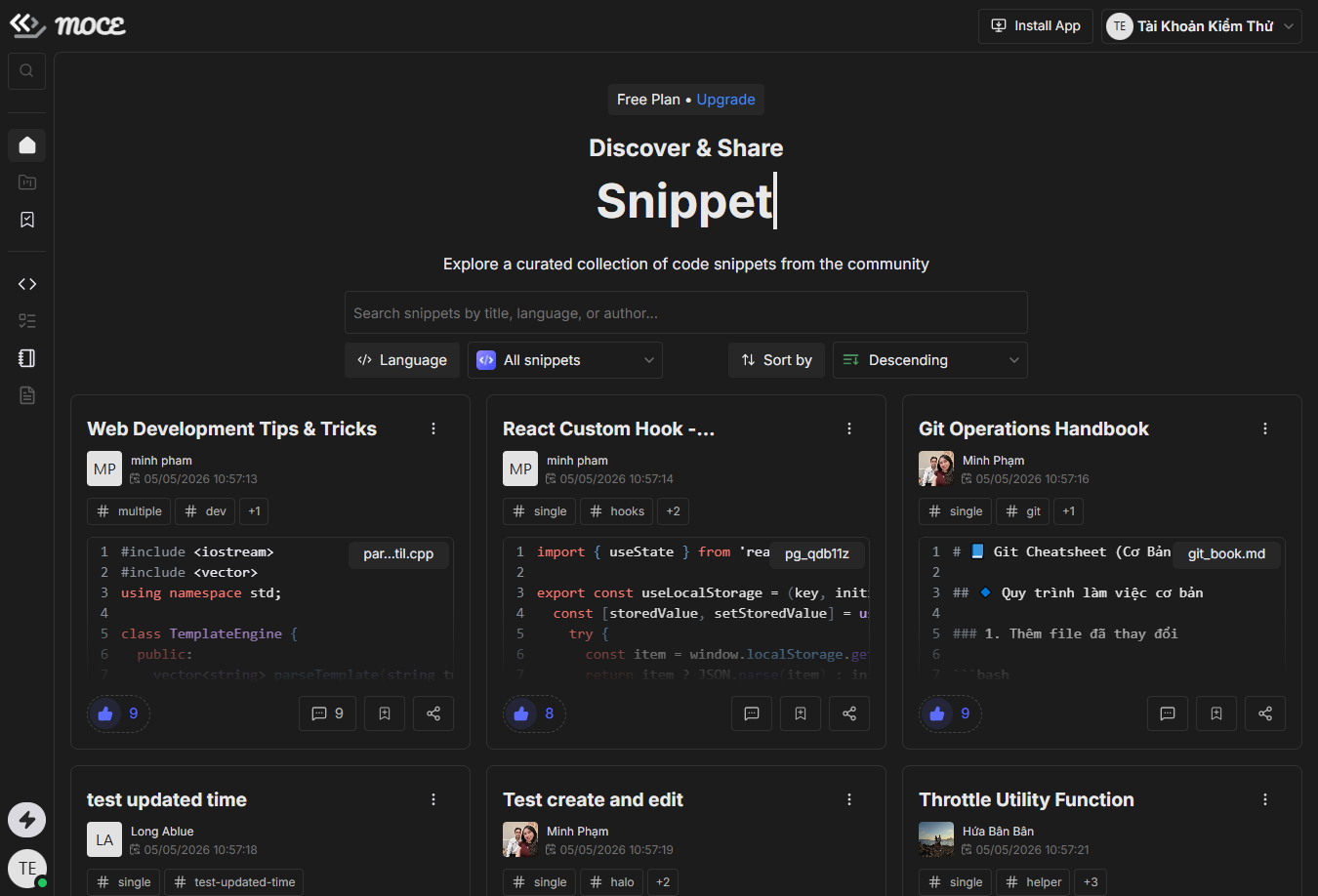
Task: Open the sidebar search icon
Action: [27, 70]
